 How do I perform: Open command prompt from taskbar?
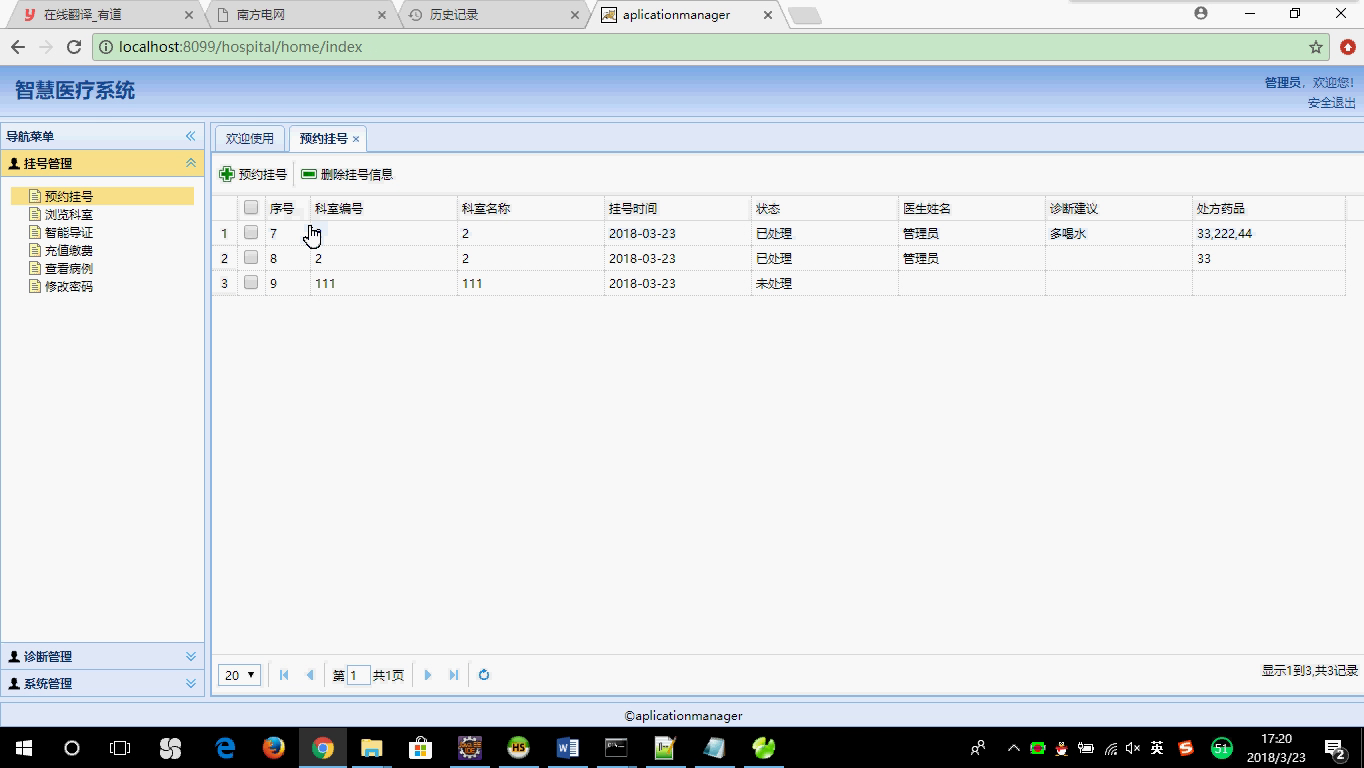(616, 747)
